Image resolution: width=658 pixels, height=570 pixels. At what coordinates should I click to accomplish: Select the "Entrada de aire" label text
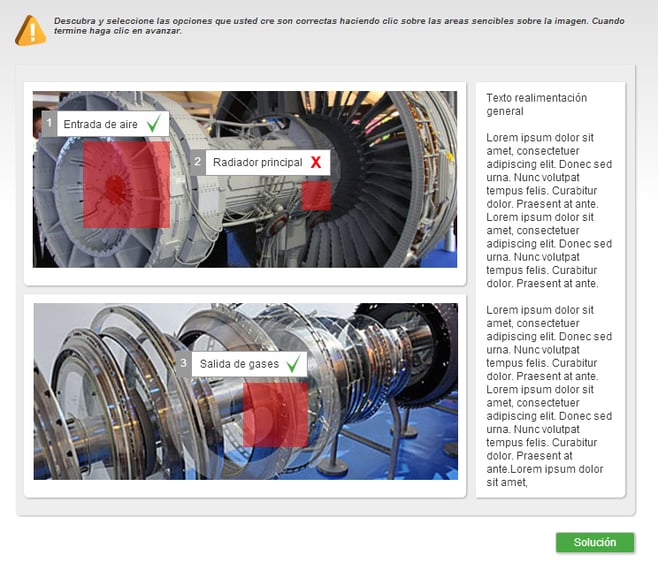[x=100, y=124]
